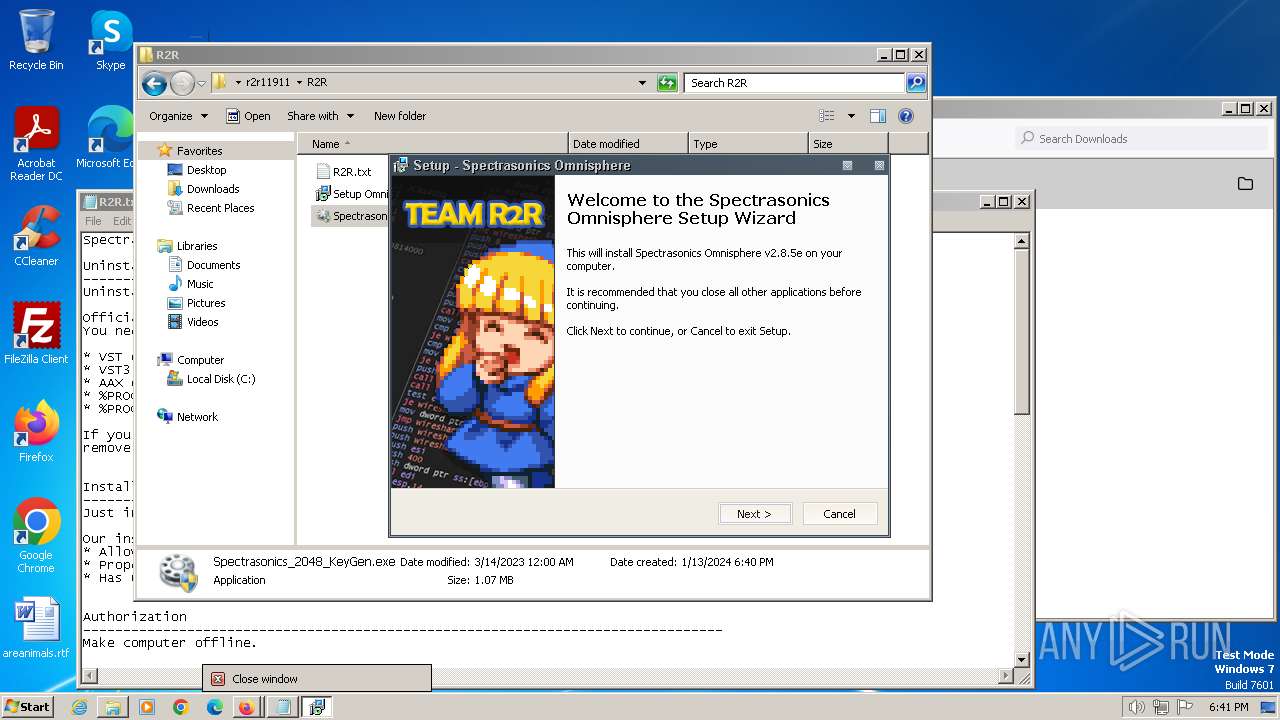Click the Search R2R input field
1280x720 pixels.
click(x=795, y=83)
